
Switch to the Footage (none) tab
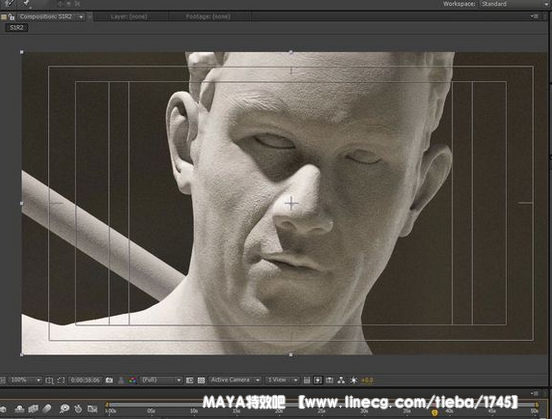coord(208,17)
